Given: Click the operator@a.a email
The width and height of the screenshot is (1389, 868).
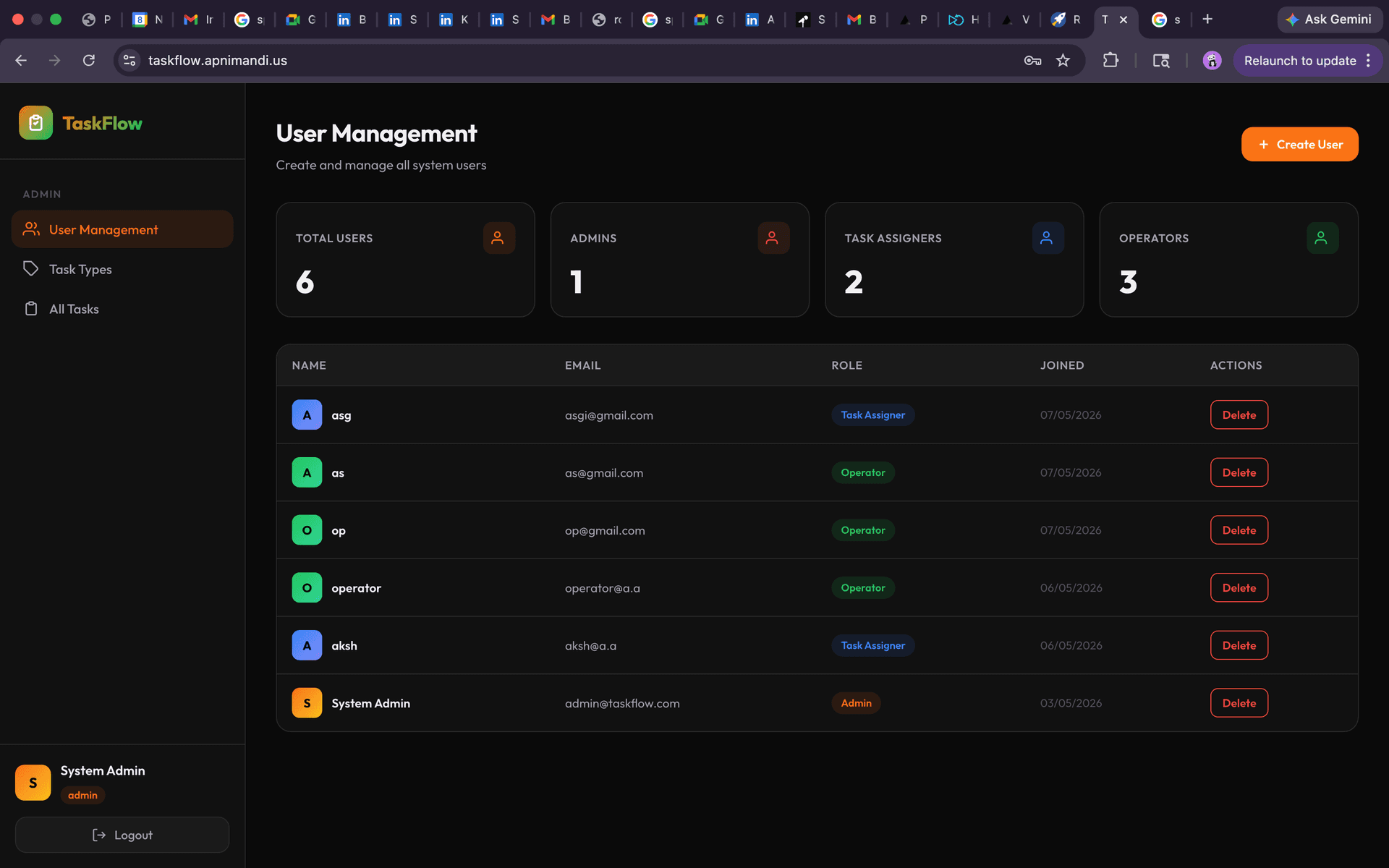Looking at the screenshot, I should click(602, 588).
